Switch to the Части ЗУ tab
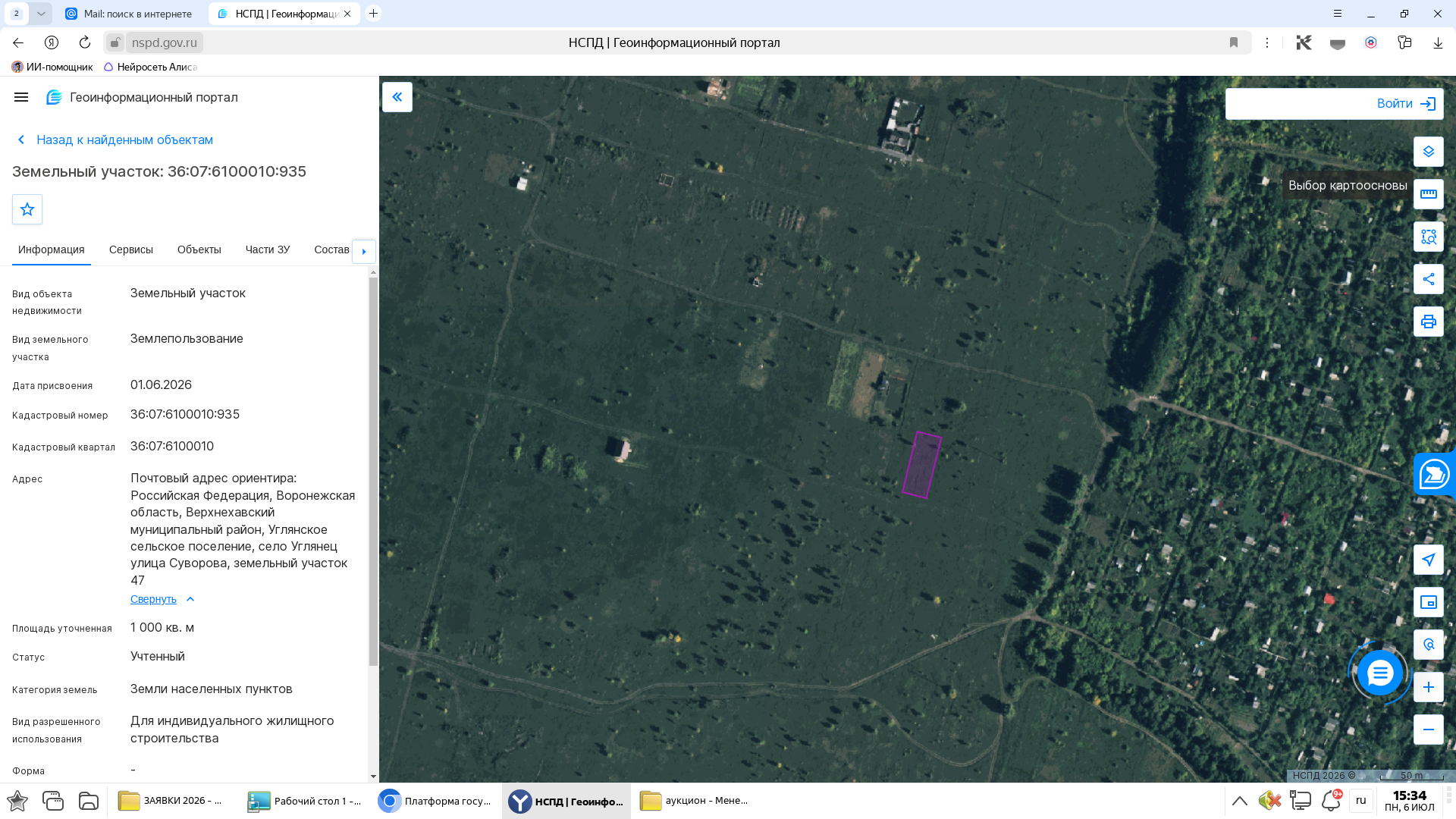The image size is (1456, 819). [268, 249]
